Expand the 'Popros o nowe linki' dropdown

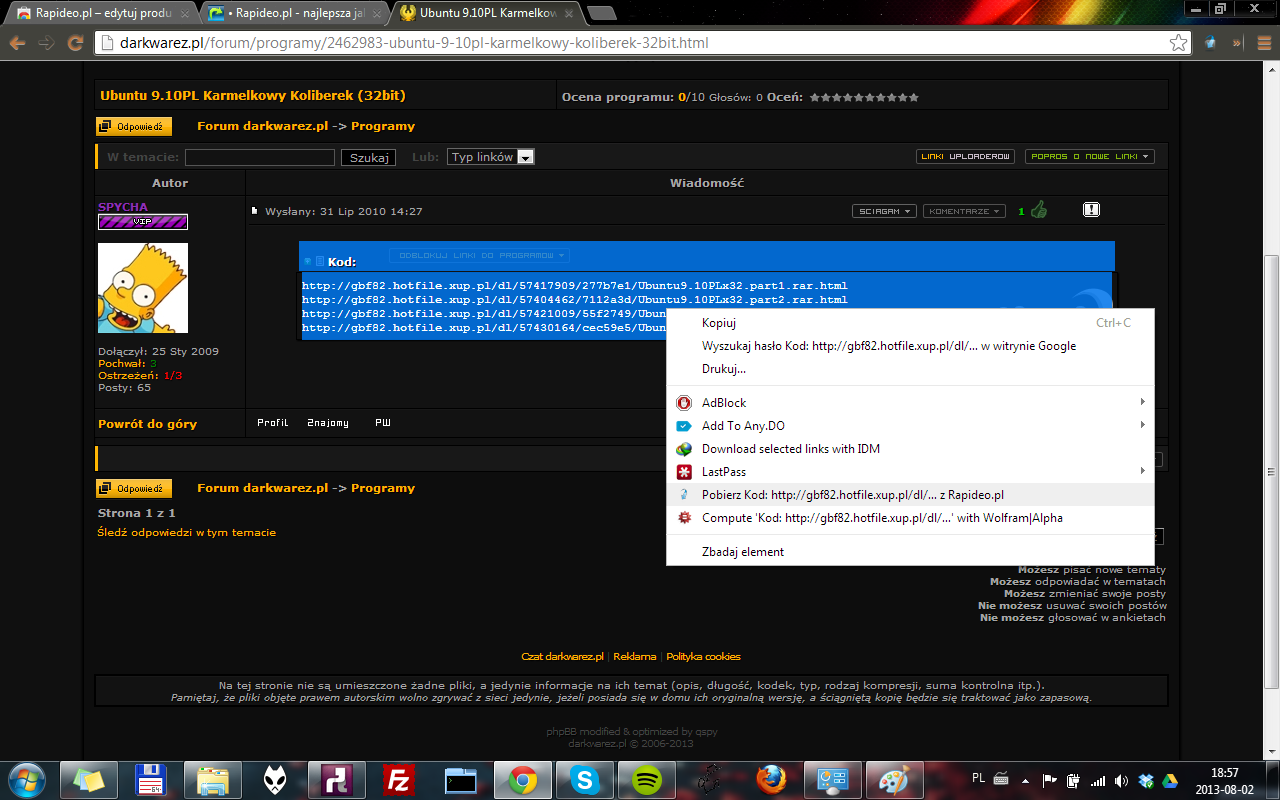click(x=1089, y=157)
